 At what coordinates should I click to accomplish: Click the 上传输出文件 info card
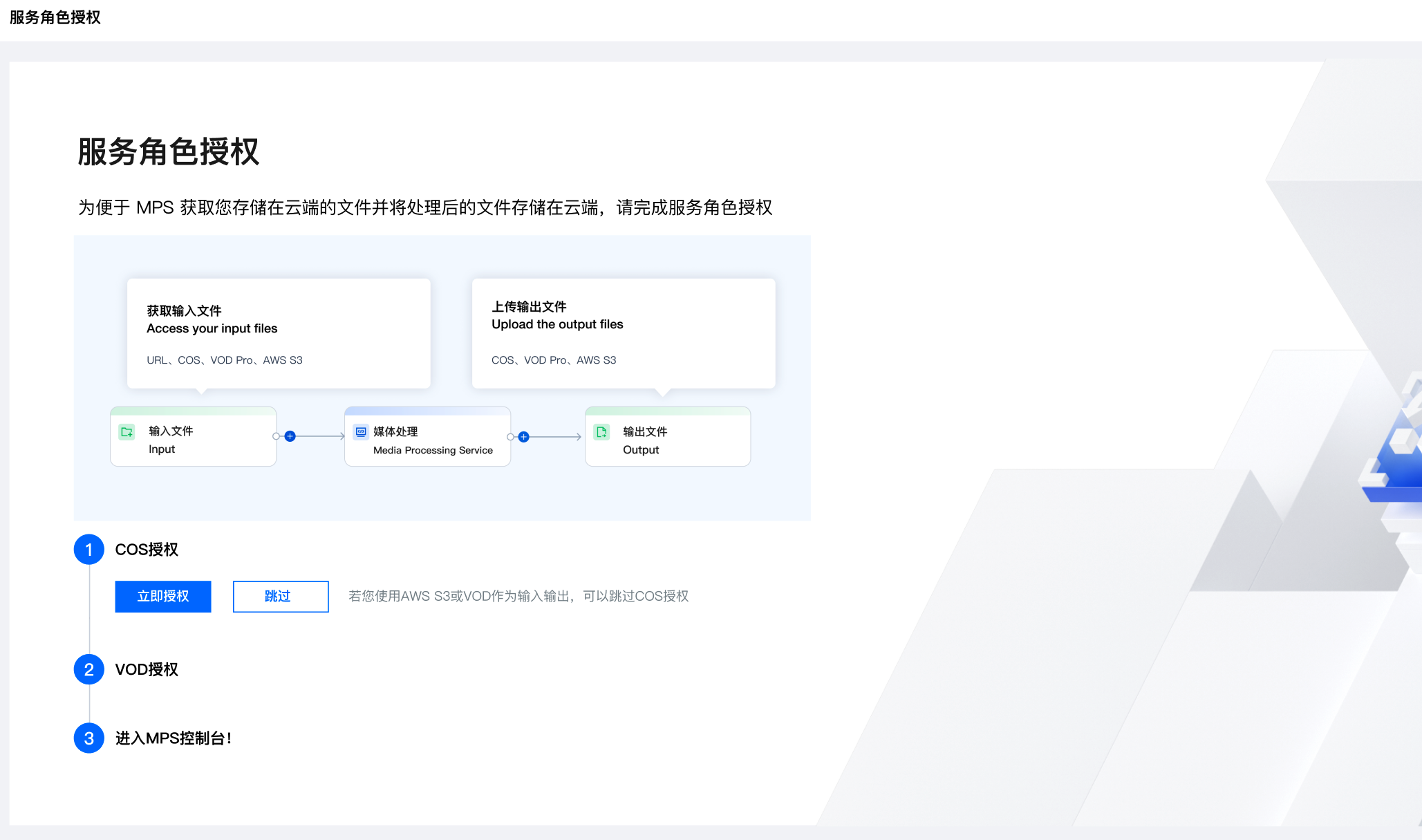[x=623, y=333]
